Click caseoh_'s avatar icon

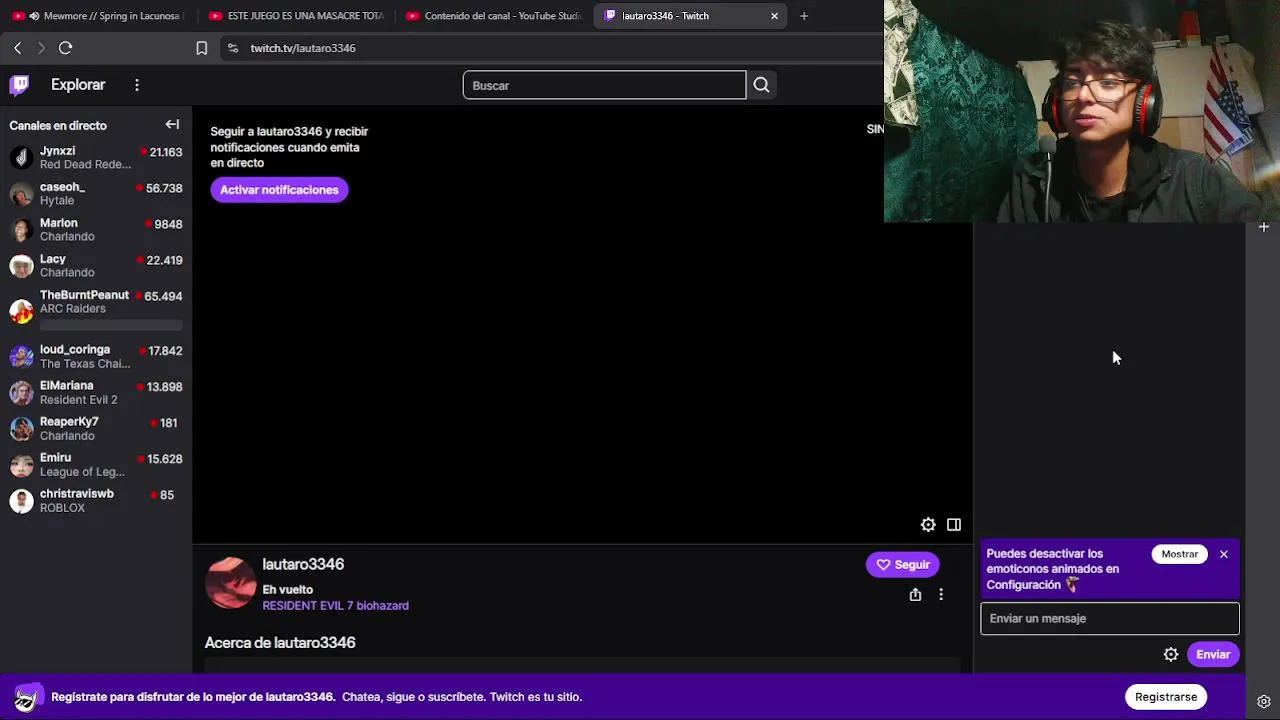21,194
